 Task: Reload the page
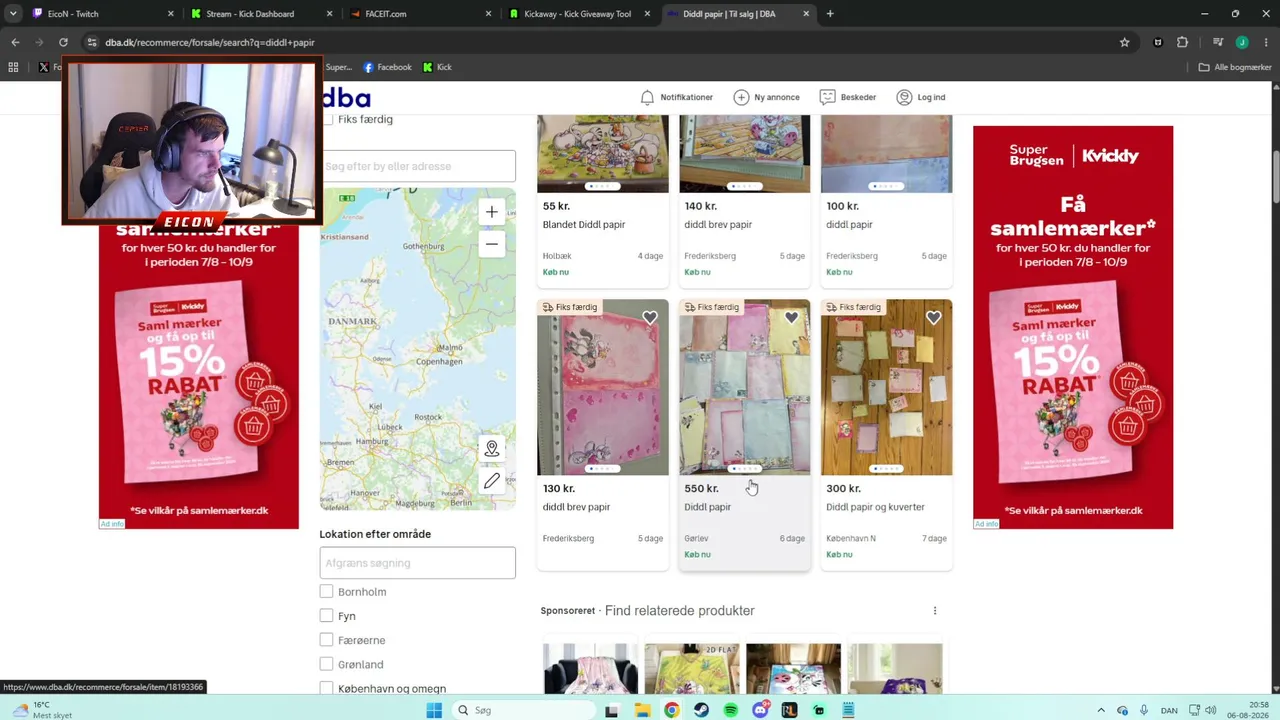point(63,42)
